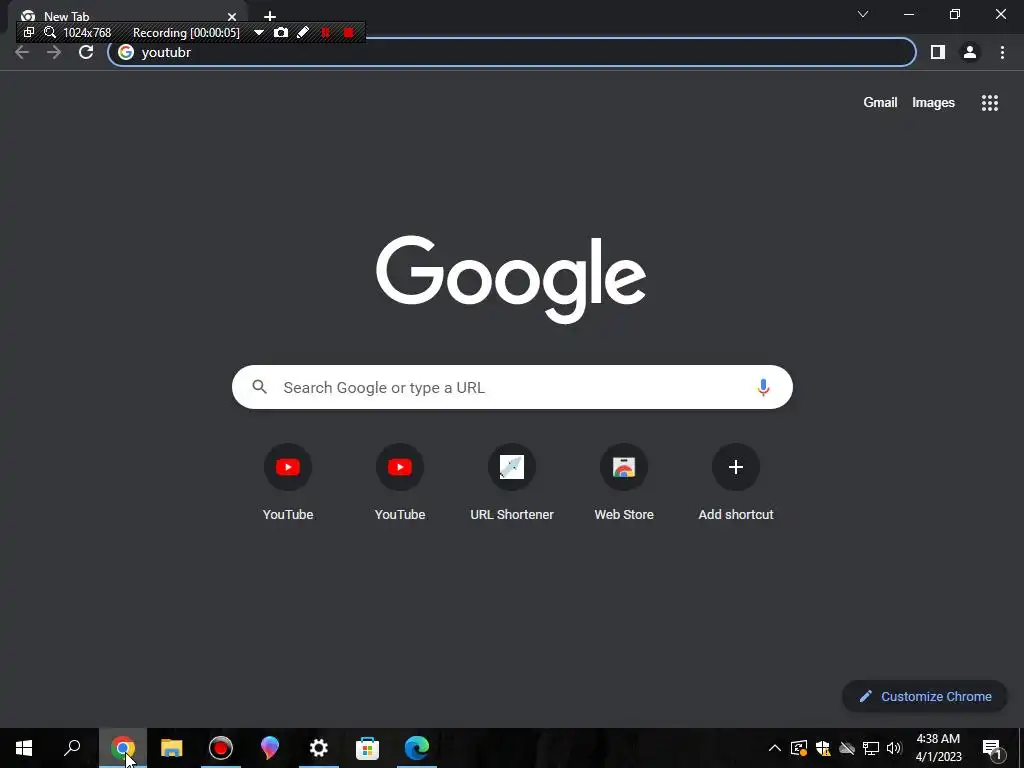Click the Recording timer text
This screenshot has height=768, width=1024.
tap(186, 33)
